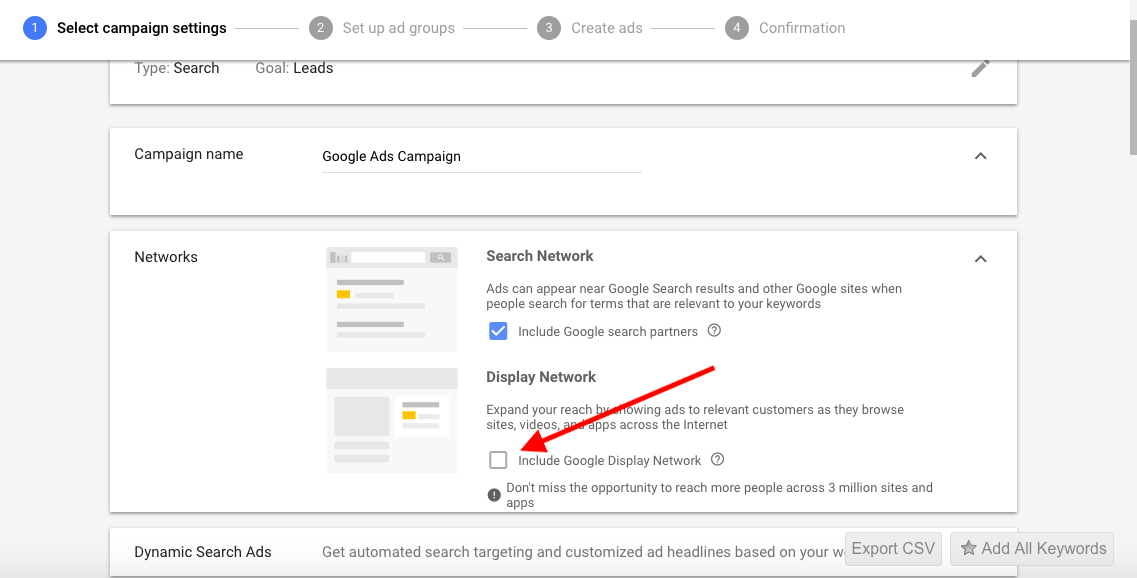Collapse the Campaign name section
The width and height of the screenshot is (1137, 578).
pos(980,156)
